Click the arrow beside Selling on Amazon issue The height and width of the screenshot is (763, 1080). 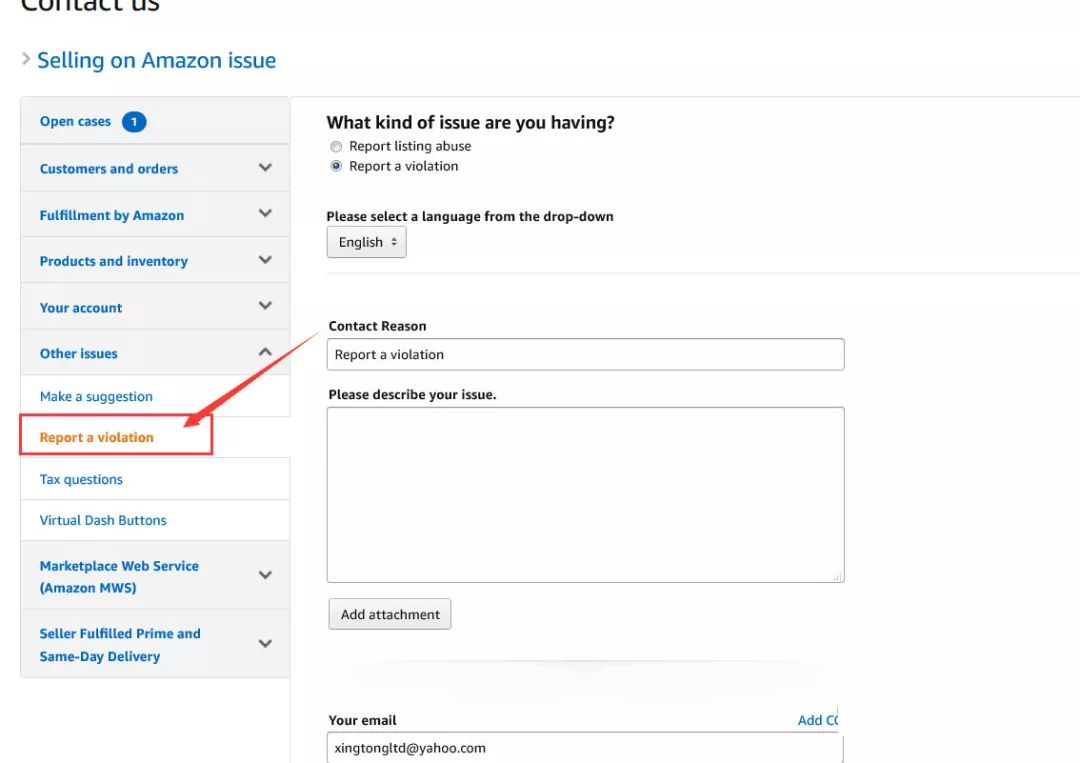26,59
